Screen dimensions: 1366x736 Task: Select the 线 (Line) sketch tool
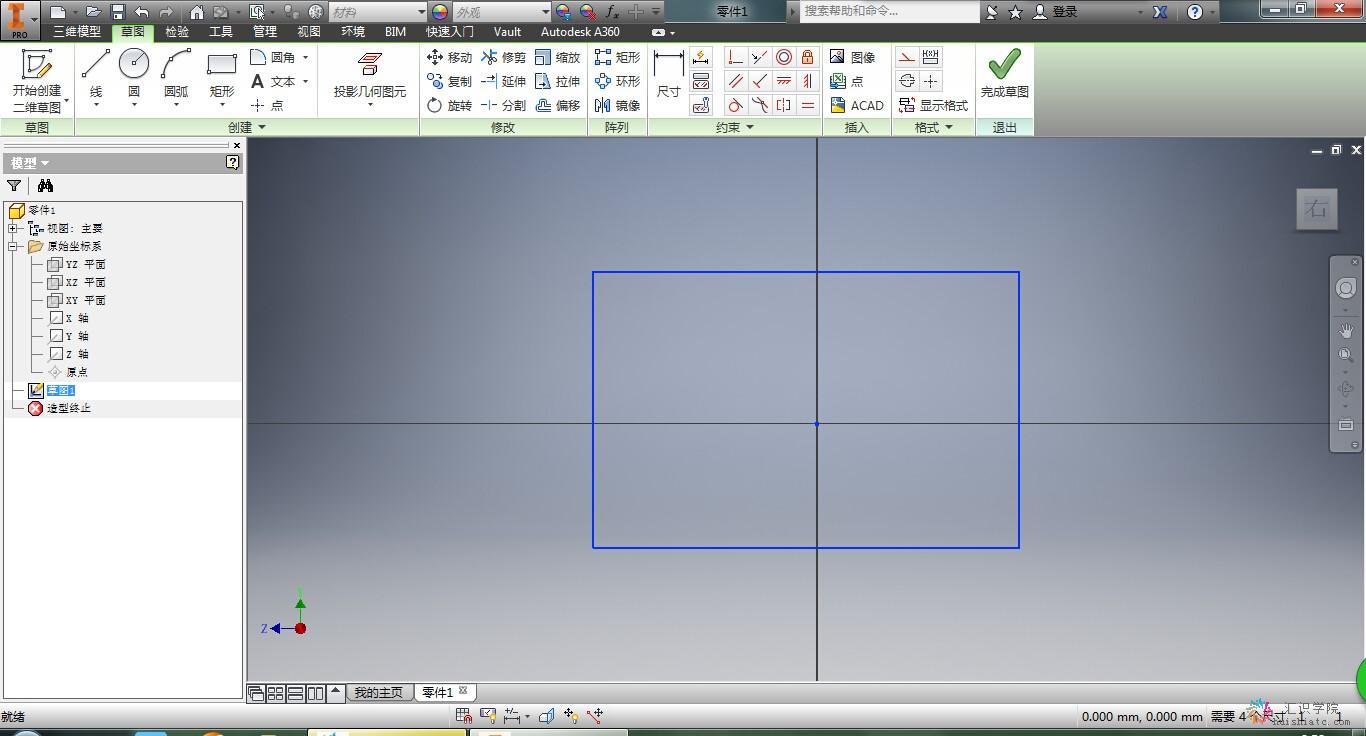tap(96, 74)
